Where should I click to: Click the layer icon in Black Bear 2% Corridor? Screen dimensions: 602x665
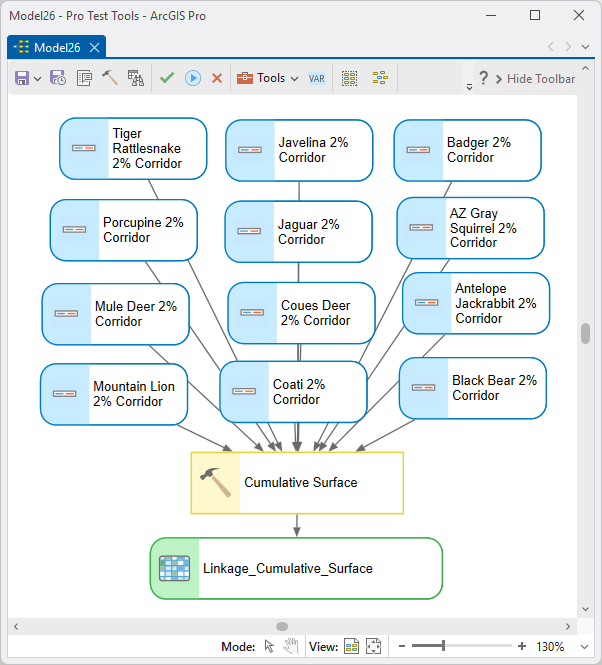423,388
